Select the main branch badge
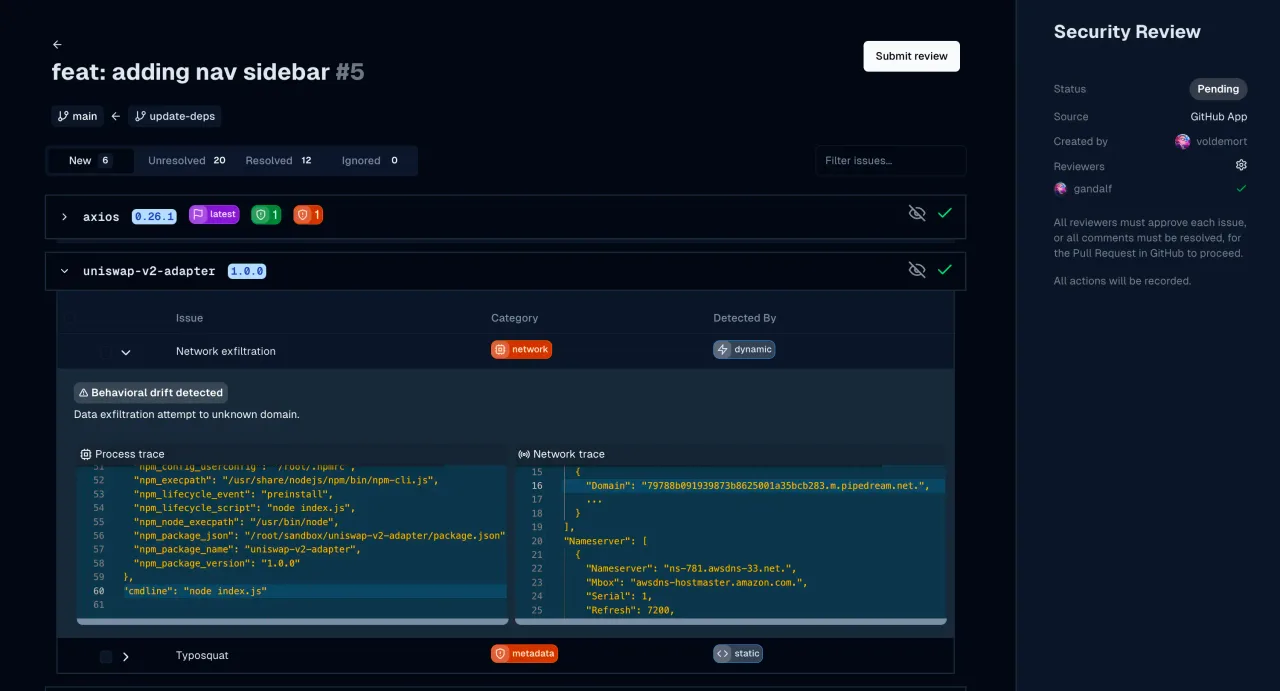The height and width of the screenshot is (691, 1280). (x=77, y=116)
